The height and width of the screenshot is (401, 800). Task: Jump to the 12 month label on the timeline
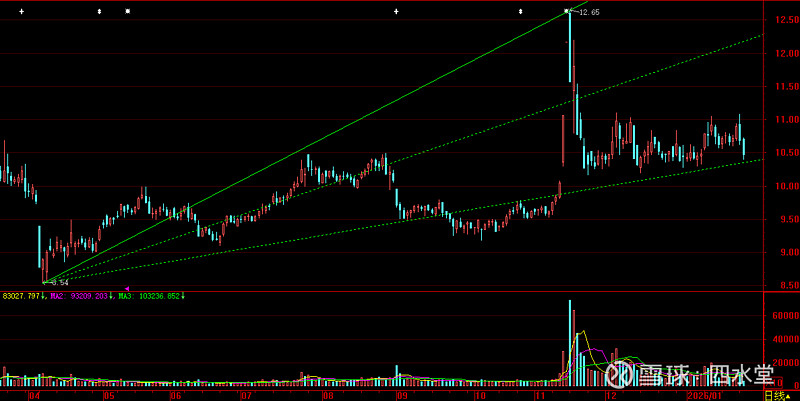pyautogui.click(x=611, y=396)
